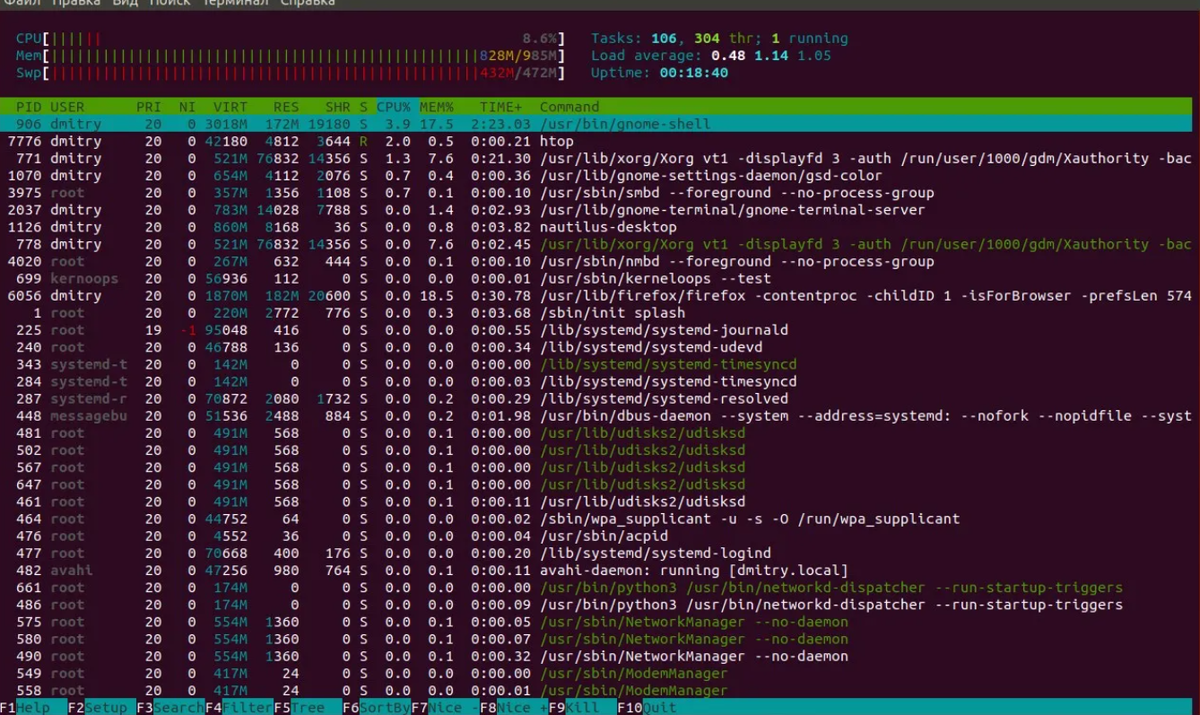Sort by the PRI column header
The height and width of the screenshot is (715, 1200).
pyautogui.click(x=149, y=107)
